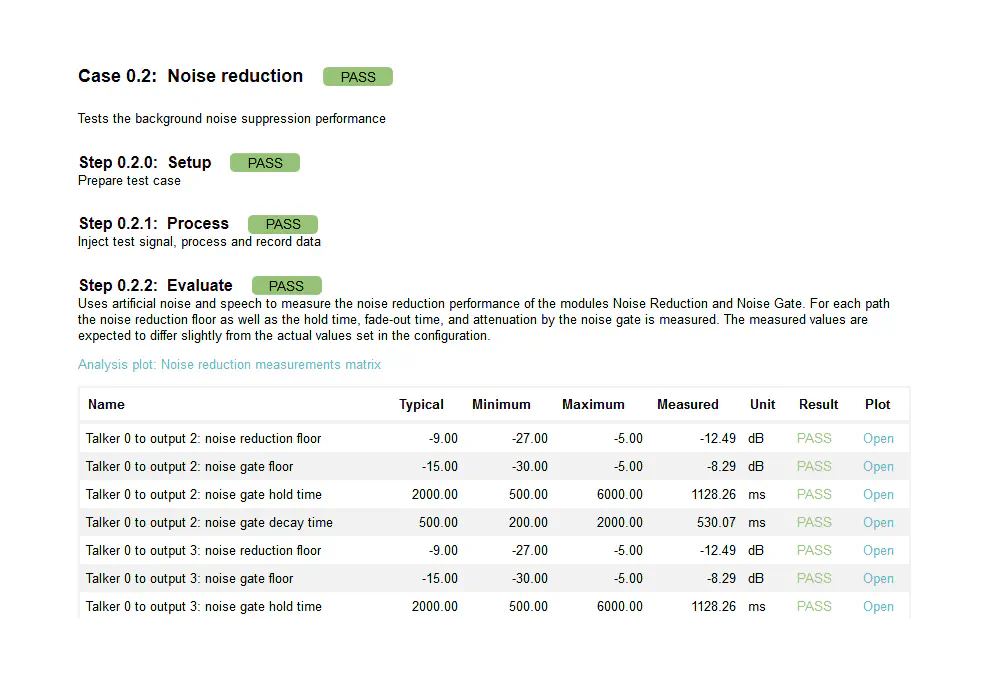Image resolution: width=1000 pixels, height=680 pixels.
Task: Select row name 'Talker 0 to output 3: noise gate floor'
Action: pos(189,579)
